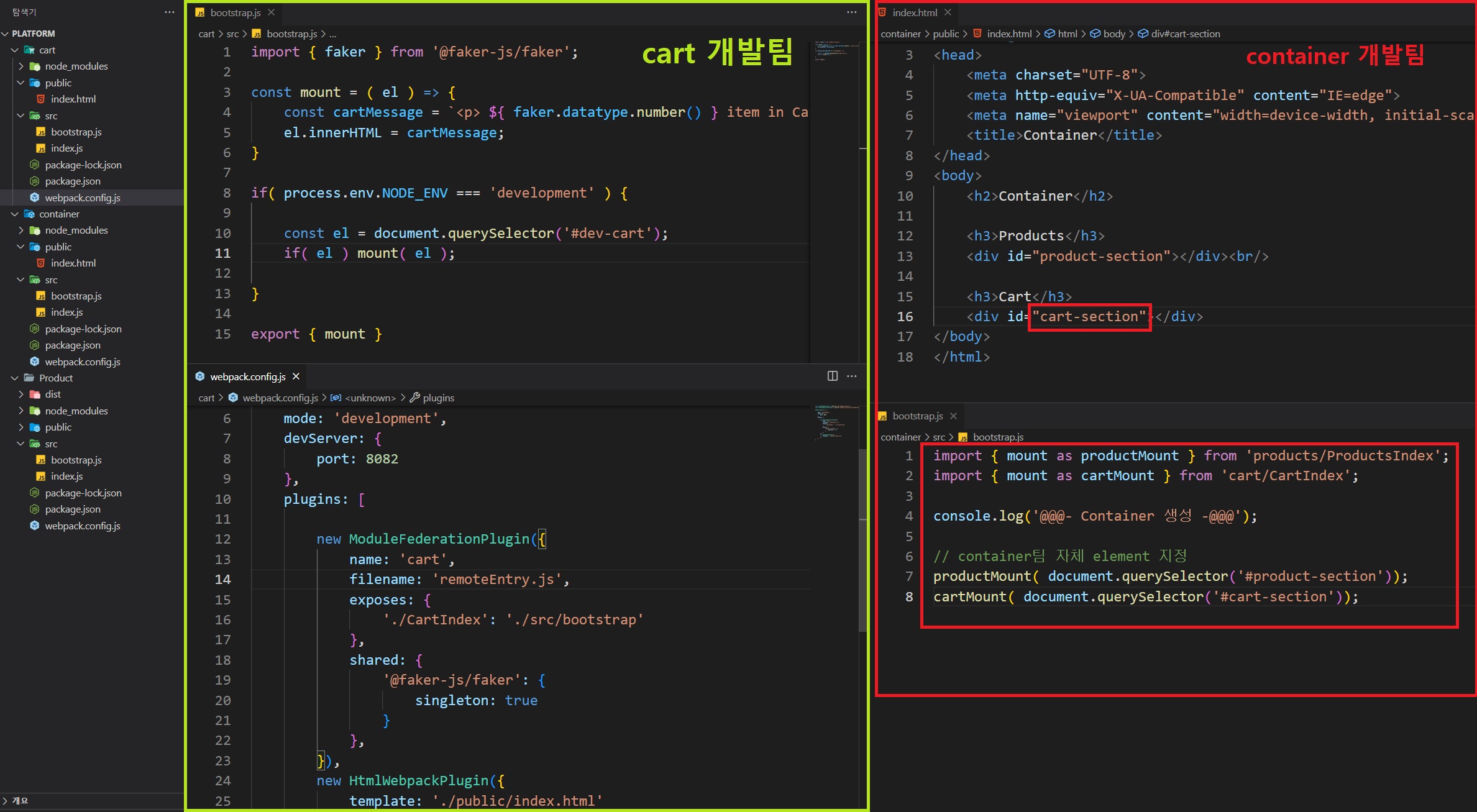Click div#cart-section breadcrumb item

tap(1184, 34)
